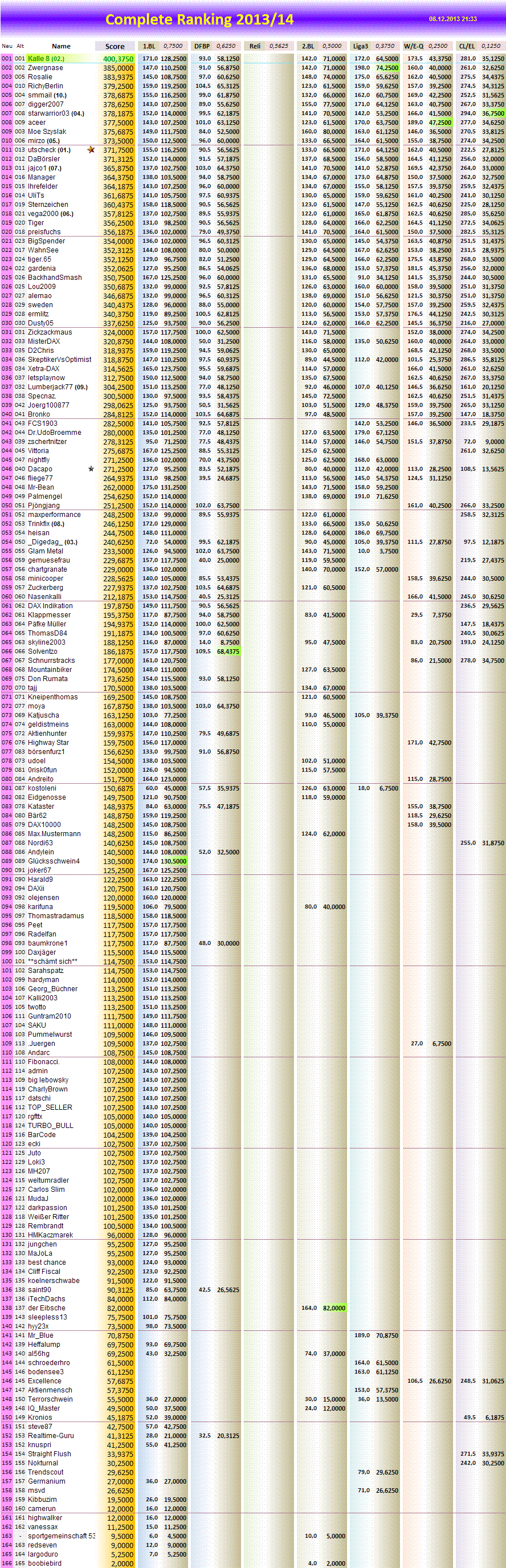The height and width of the screenshot is (1568, 506).
Task: Select the player name Carlos Slim
Action: [46, 1190]
